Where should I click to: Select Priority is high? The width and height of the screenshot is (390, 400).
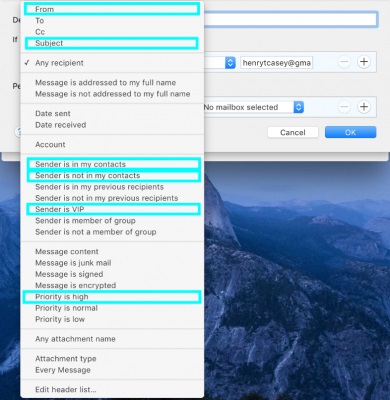click(x=112, y=297)
